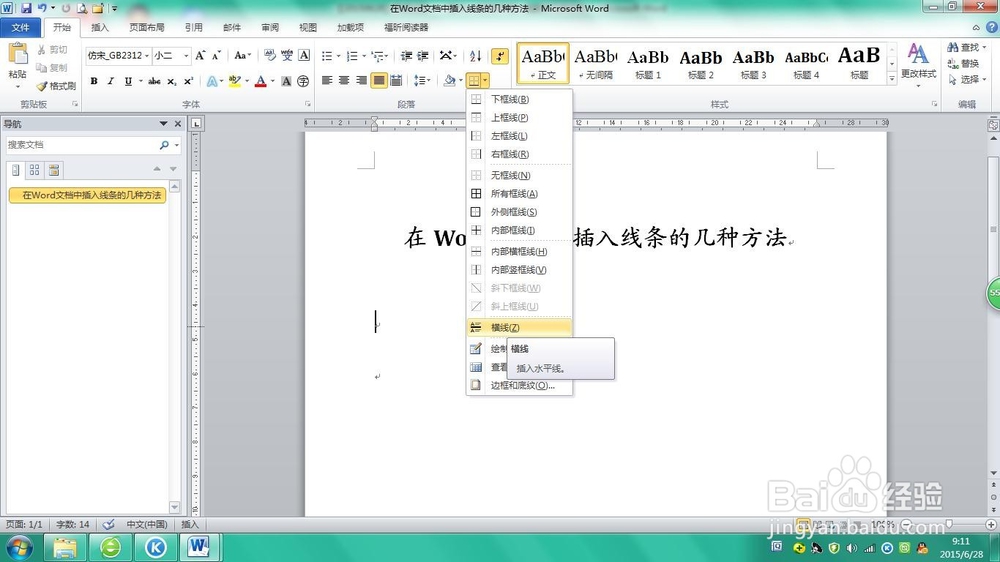Expand the styles gallery
1000x562 pixels.
click(892, 79)
